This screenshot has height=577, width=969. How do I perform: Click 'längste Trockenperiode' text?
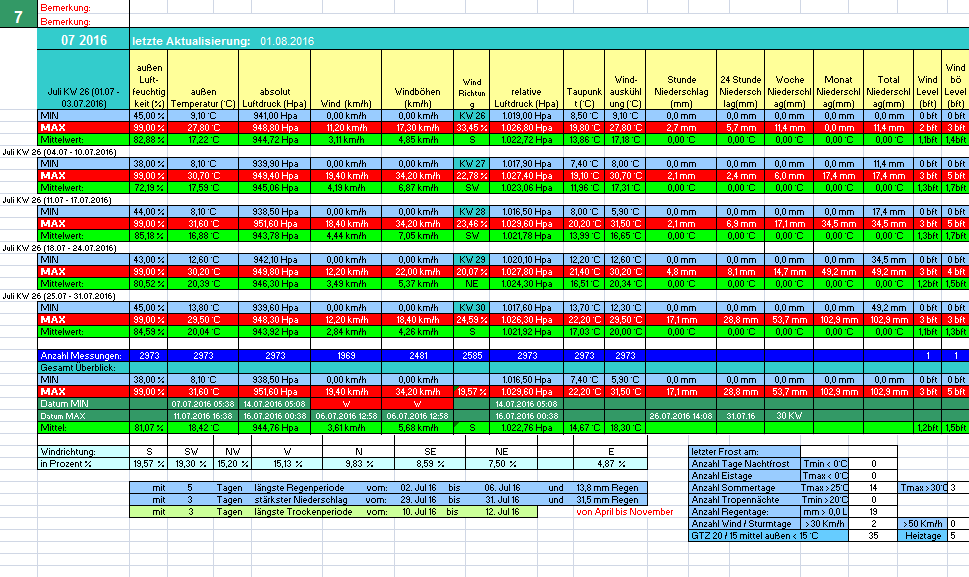pyautogui.click(x=303, y=512)
